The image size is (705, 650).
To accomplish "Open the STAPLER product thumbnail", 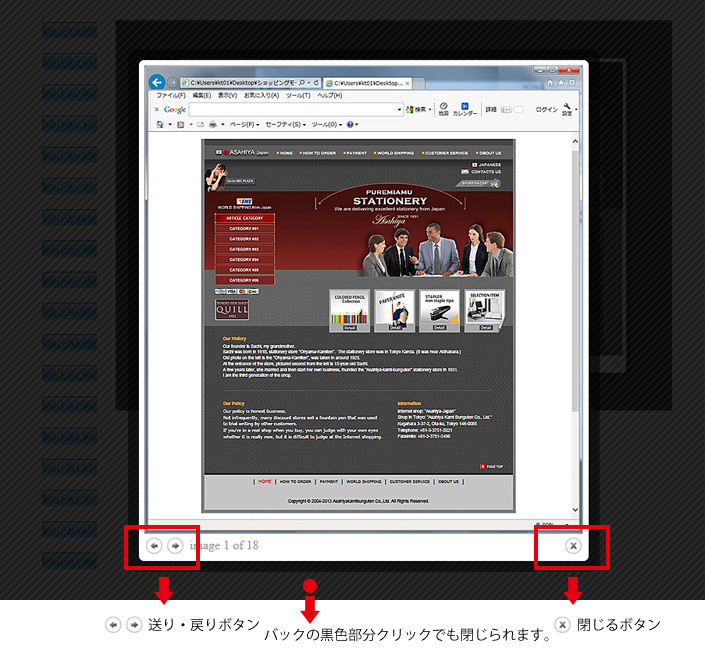I will 439,311.
